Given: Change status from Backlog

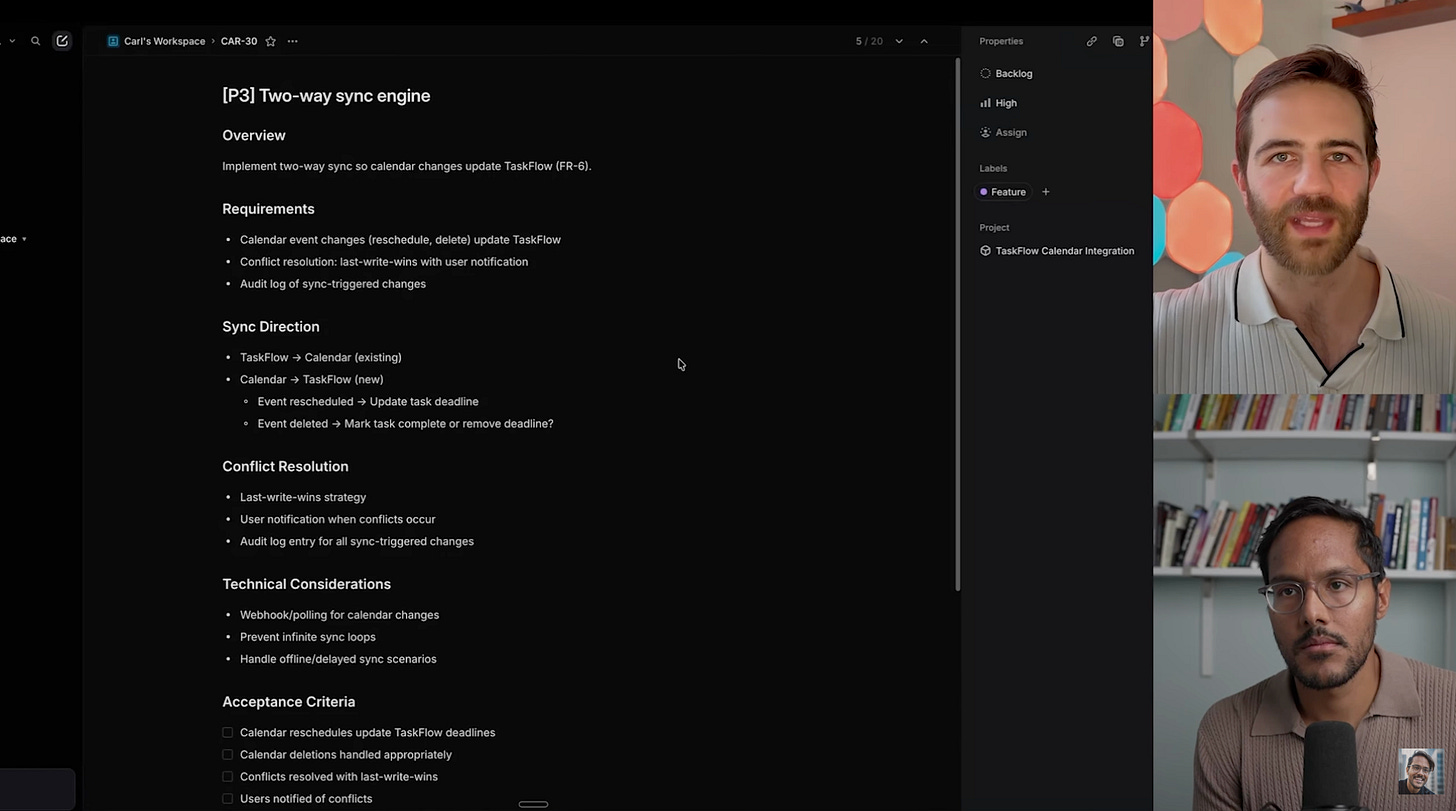Looking at the screenshot, I should 1014,73.
